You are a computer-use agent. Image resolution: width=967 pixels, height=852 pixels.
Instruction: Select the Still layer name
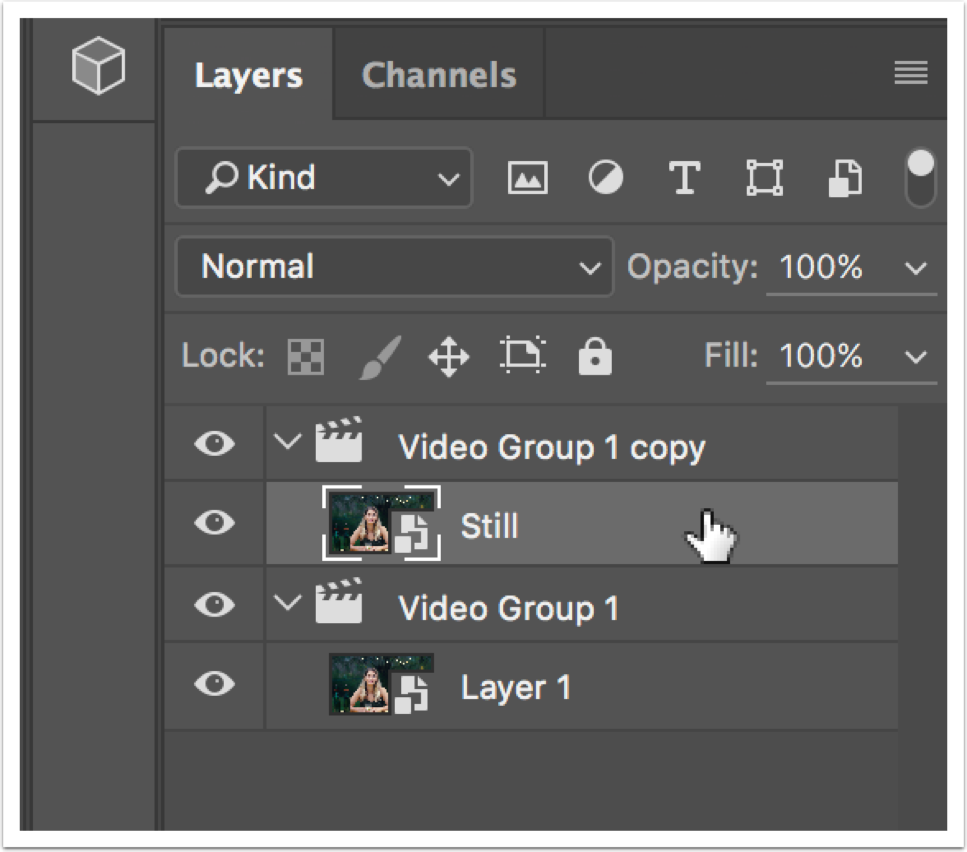(490, 526)
